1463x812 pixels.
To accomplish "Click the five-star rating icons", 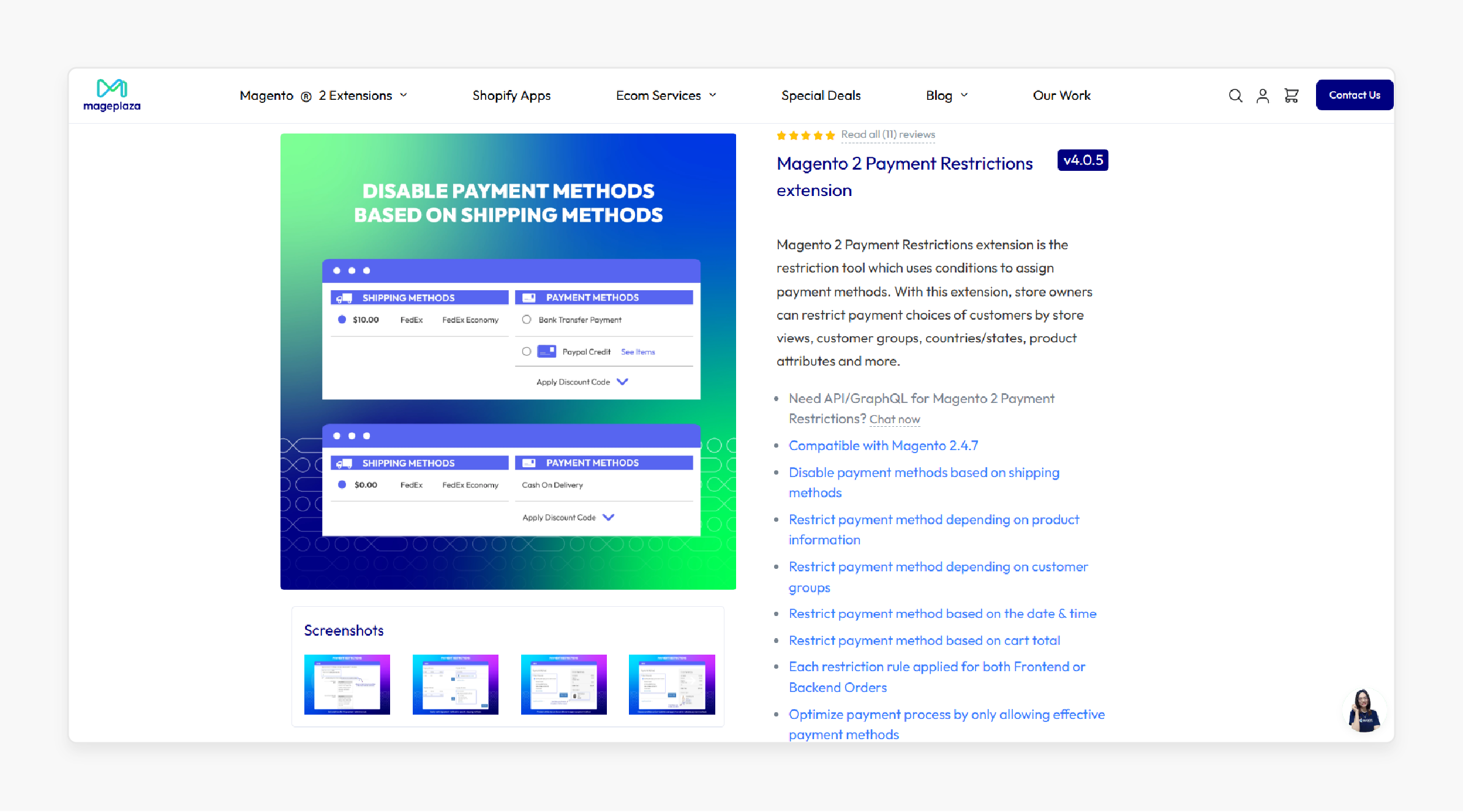I will (x=805, y=135).
